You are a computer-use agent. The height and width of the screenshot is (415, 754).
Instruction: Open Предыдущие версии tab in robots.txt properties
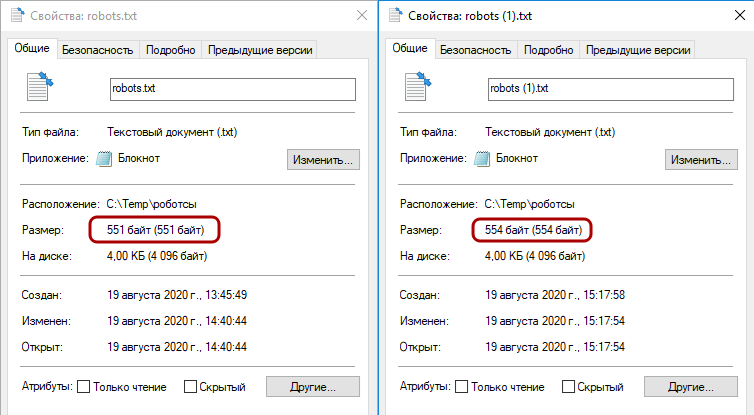[x=260, y=49]
